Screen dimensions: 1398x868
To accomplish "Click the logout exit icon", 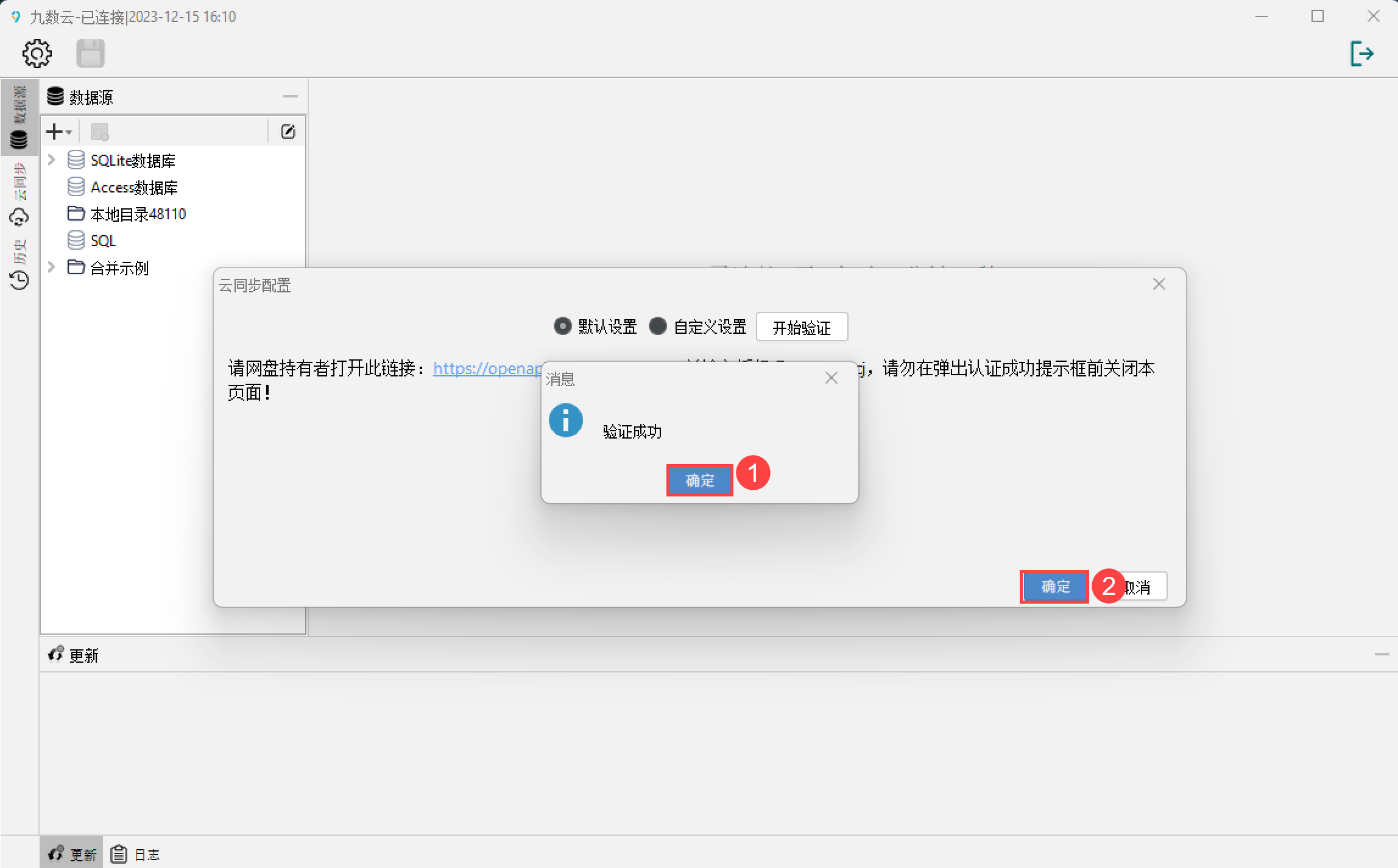I will (x=1361, y=54).
